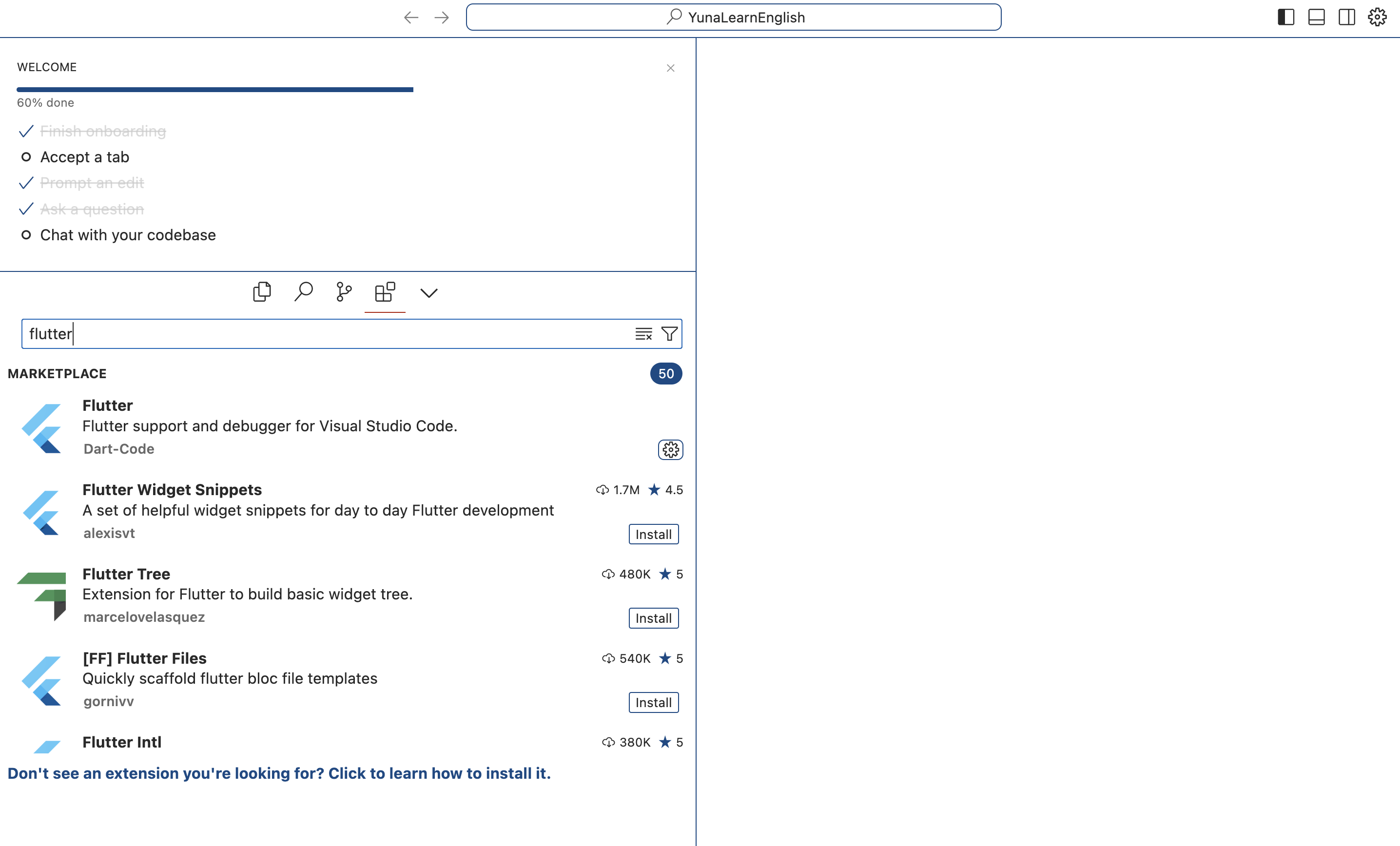
Task: Click the marcelovelasquez publisher name
Action: 144,617
